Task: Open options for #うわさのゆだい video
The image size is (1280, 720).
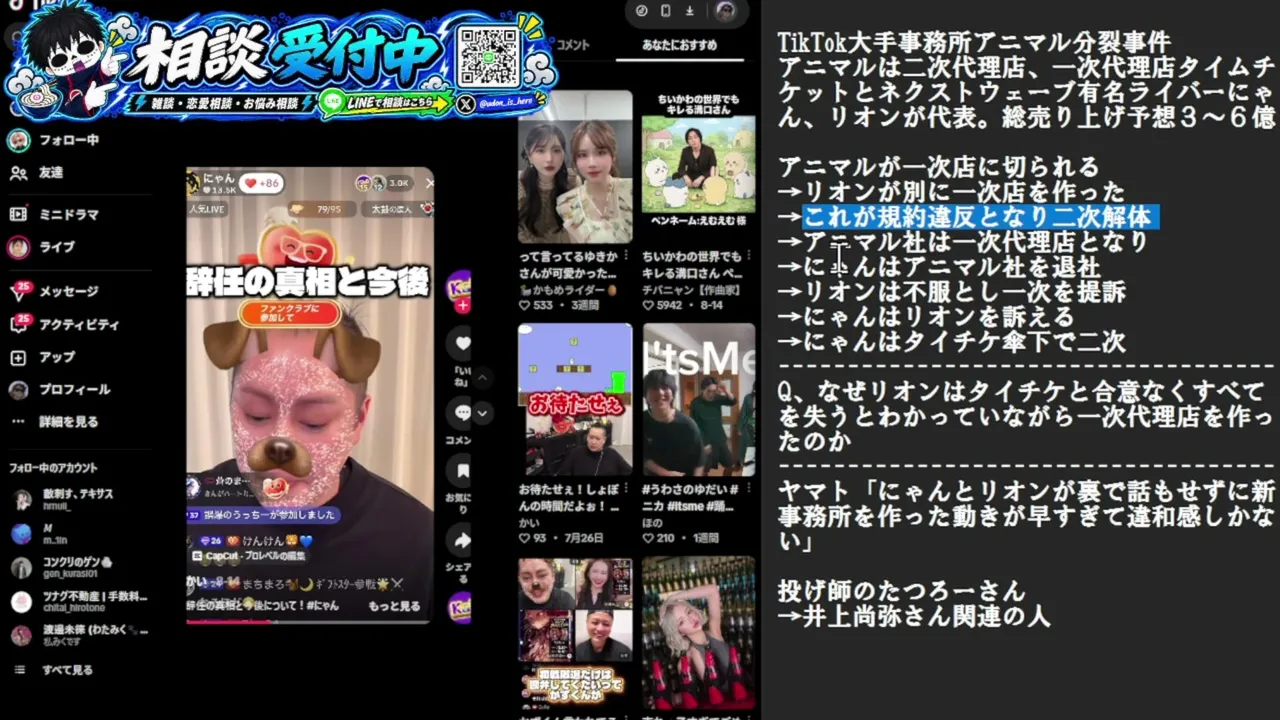Action: pyautogui.click(x=751, y=489)
